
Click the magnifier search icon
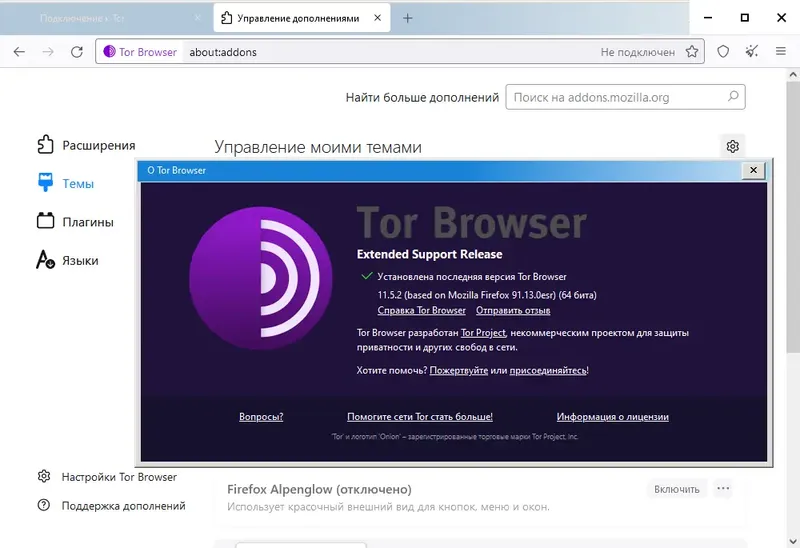tap(733, 96)
